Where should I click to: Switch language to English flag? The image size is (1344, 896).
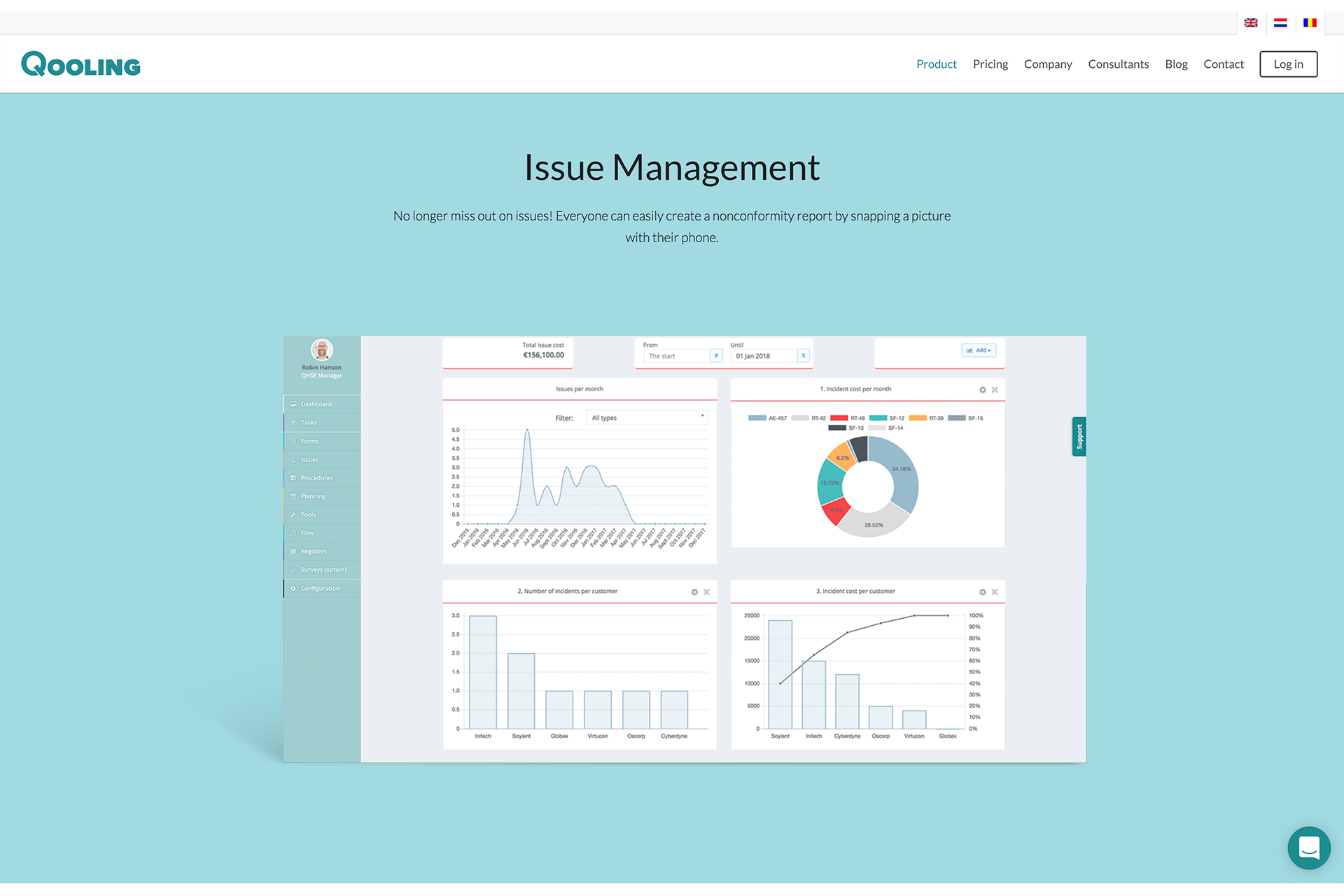[1251, 23]
